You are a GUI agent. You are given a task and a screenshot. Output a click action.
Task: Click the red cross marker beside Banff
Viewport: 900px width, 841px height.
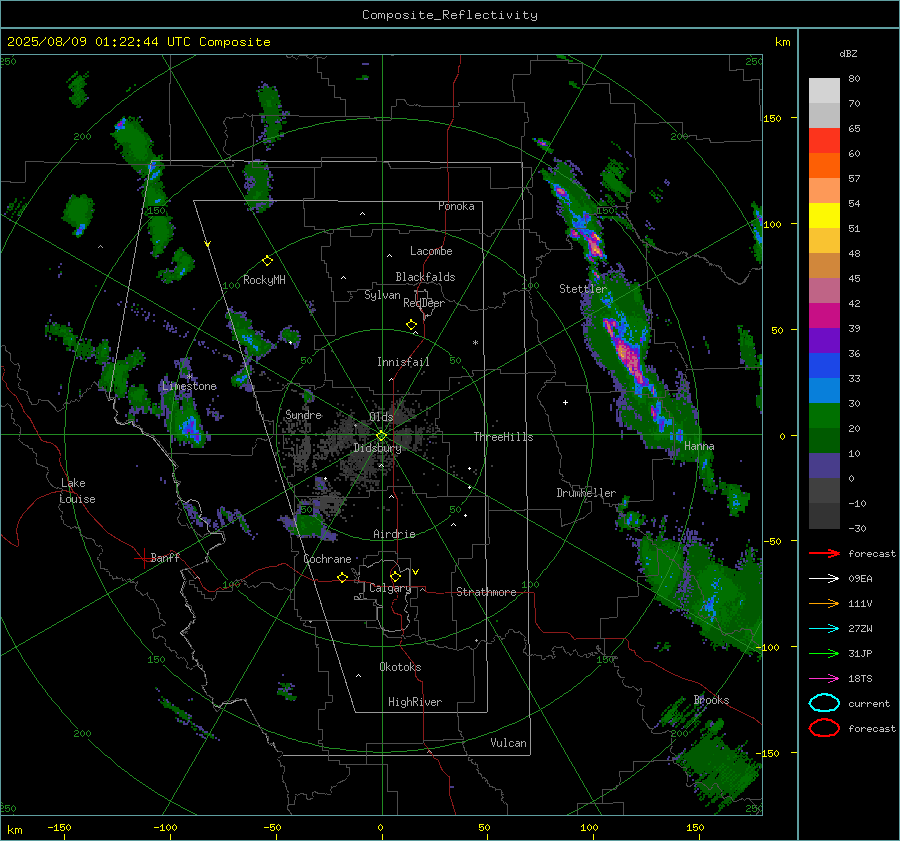143,558
